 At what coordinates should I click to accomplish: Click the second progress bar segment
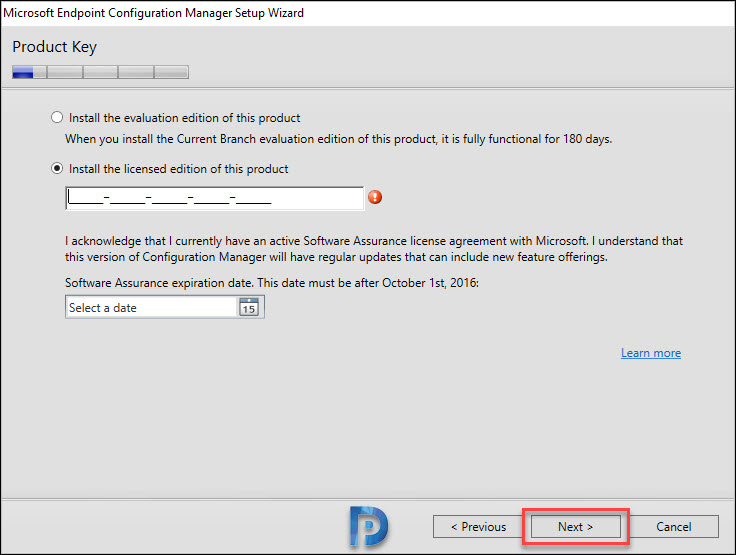pyautogui.click(x=65, y=72)
